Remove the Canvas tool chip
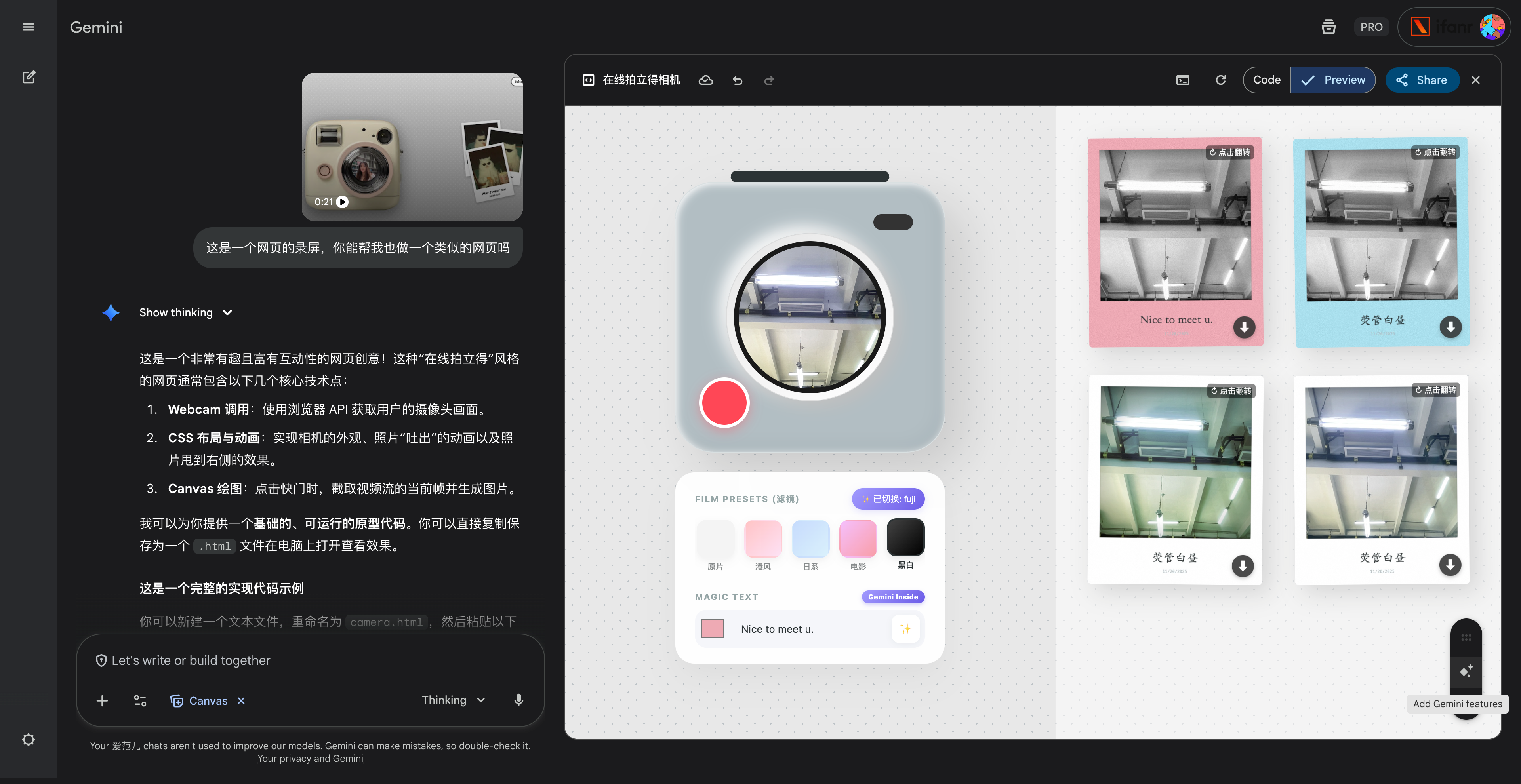The height and width of the screenshot is (784, 1521). point(241,701)
